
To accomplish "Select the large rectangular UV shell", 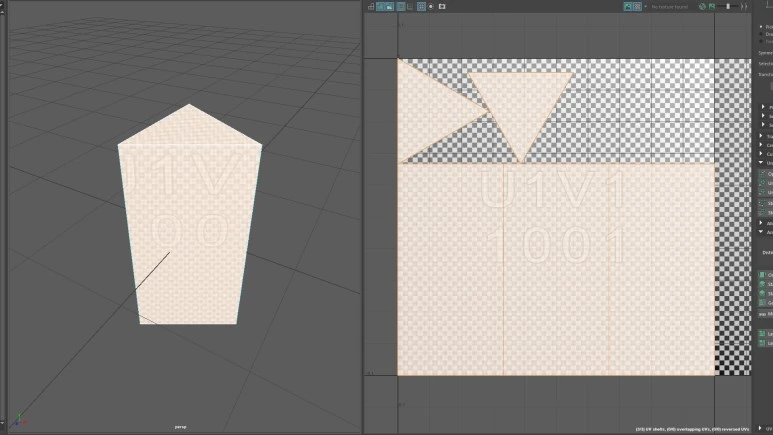I will coord(556,269).
